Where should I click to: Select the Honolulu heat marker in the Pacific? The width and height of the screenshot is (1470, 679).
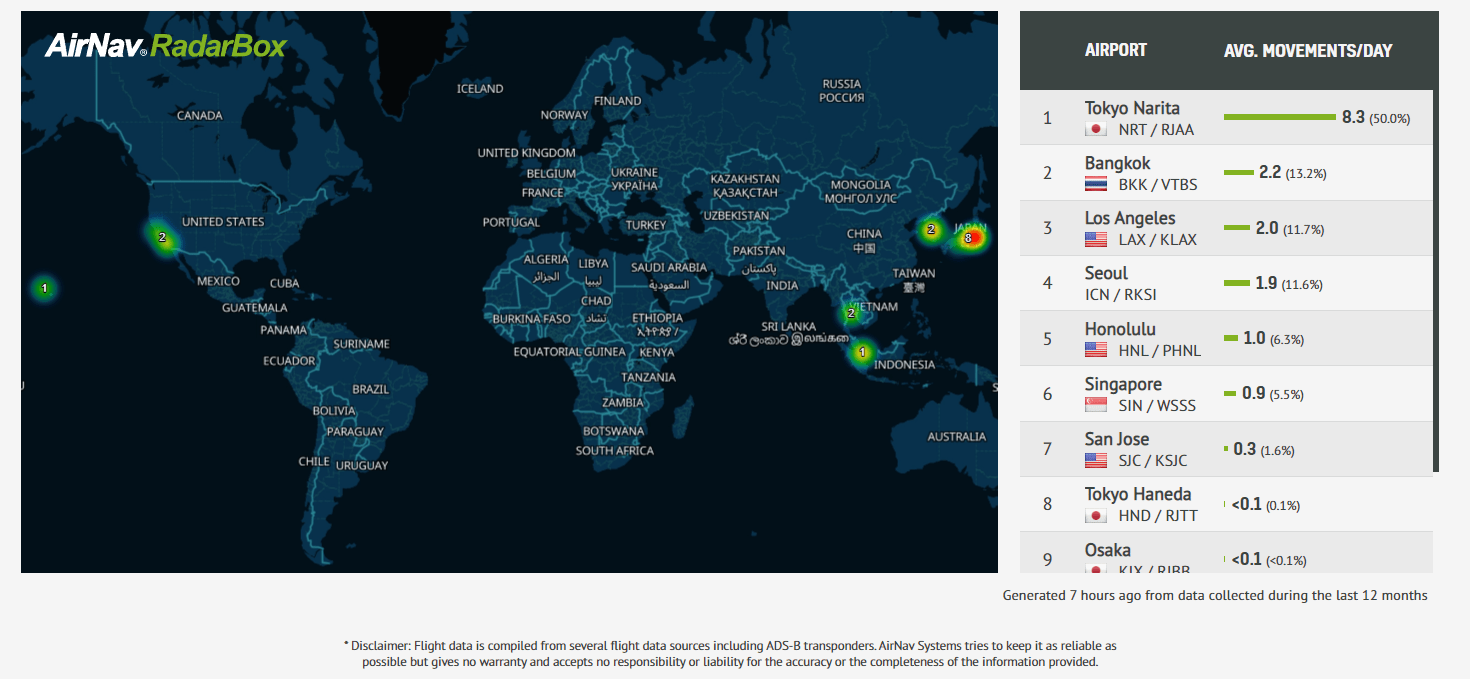[44, 288]
